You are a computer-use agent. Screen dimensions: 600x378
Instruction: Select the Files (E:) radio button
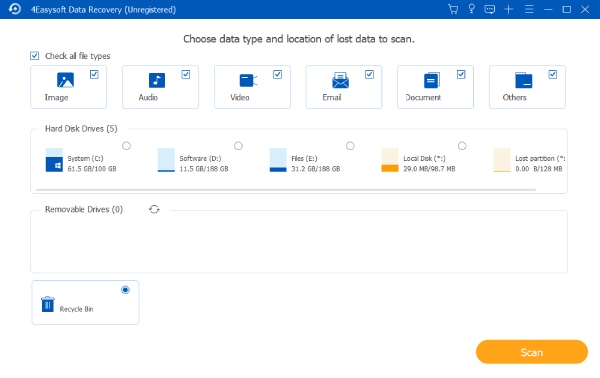350,146
